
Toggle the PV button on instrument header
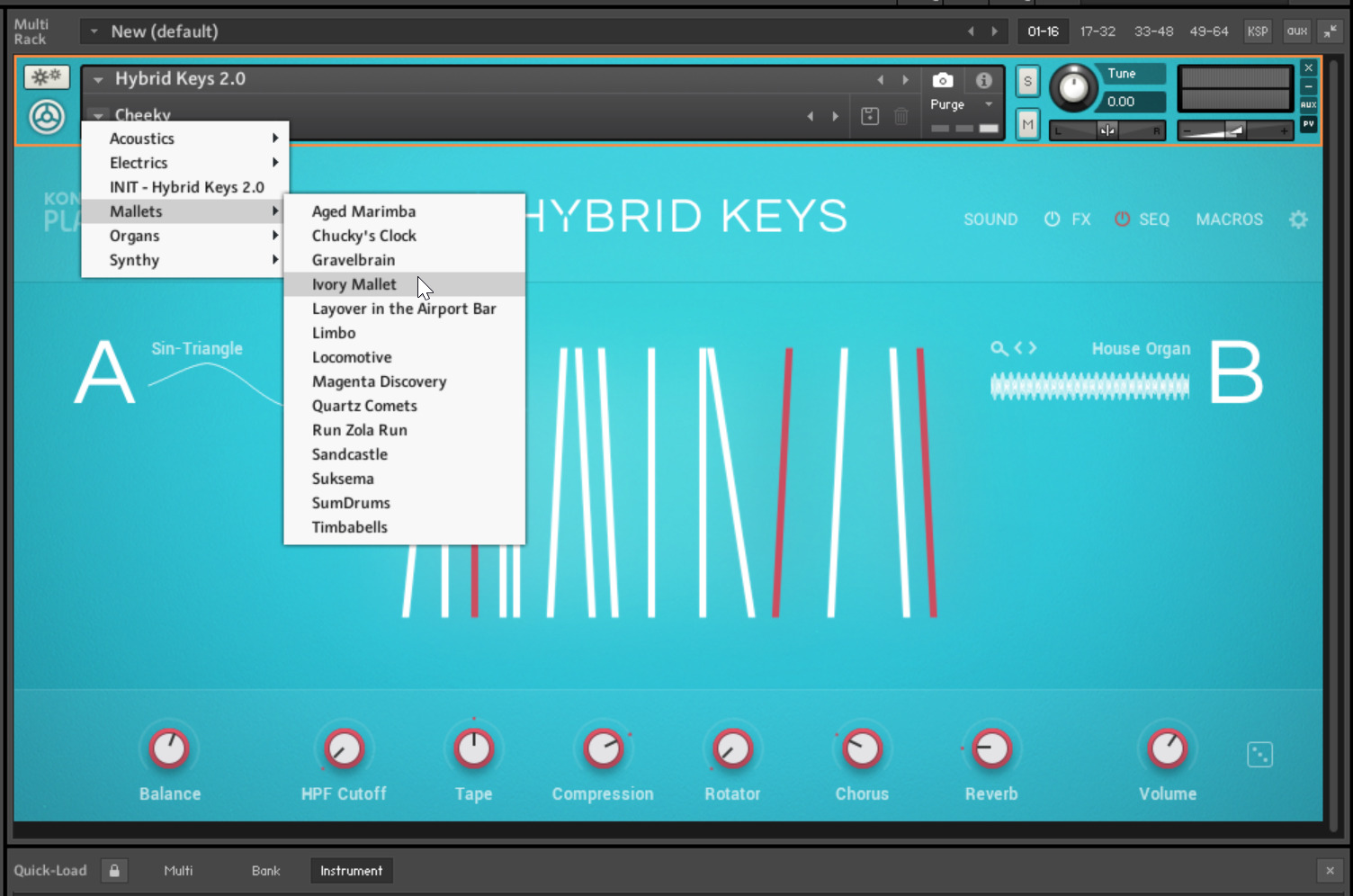click(x=1309, y=124)
